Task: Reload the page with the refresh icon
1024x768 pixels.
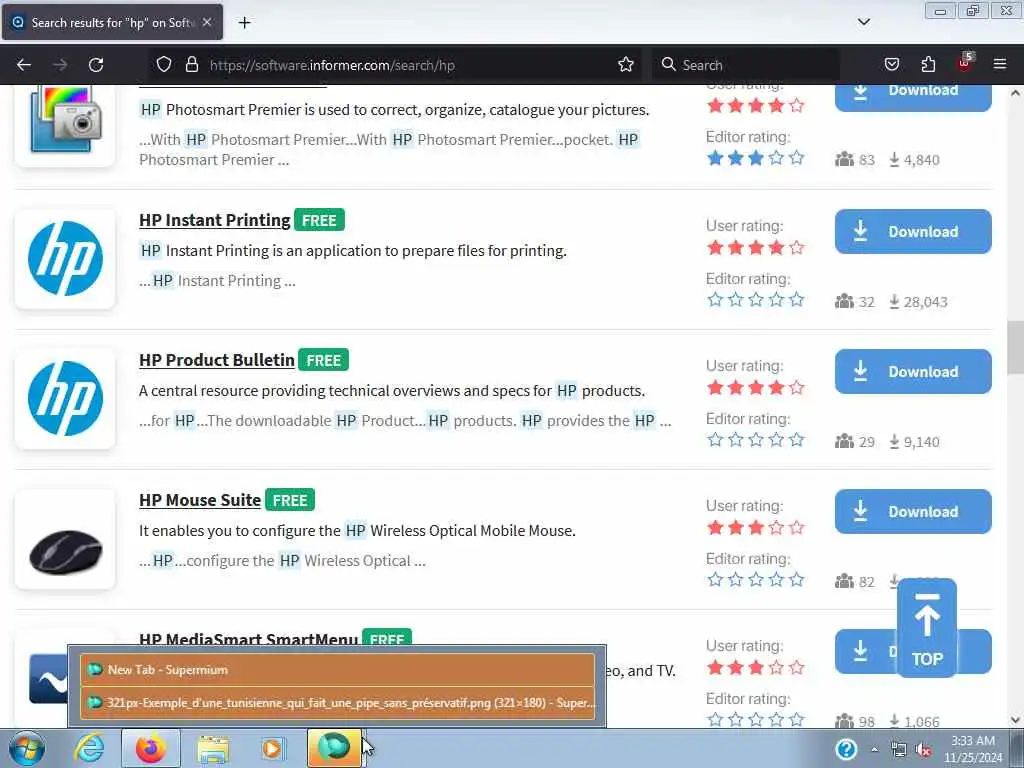Action: (x=96, y=65)
